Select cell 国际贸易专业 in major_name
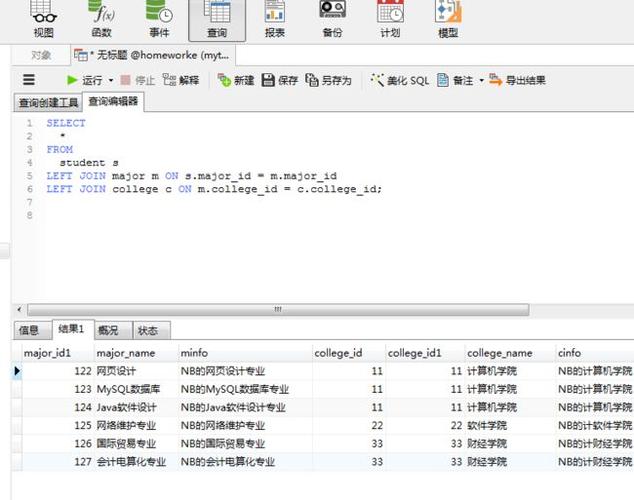The image size is (634, 500). [x=136, y=444]
